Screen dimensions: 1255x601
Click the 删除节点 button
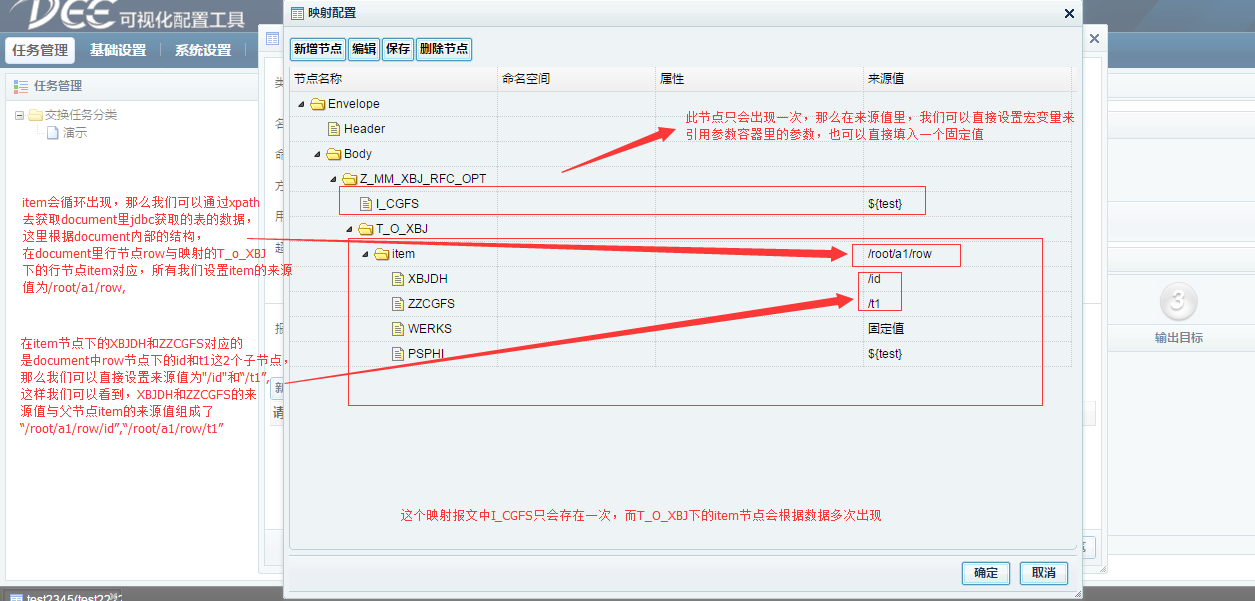444,49
